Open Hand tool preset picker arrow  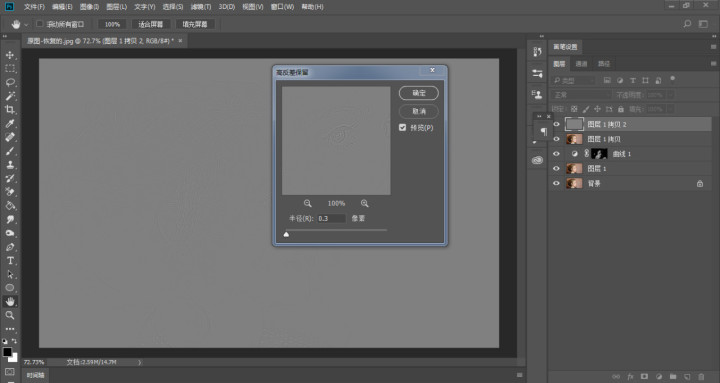(x=26, y=24)
